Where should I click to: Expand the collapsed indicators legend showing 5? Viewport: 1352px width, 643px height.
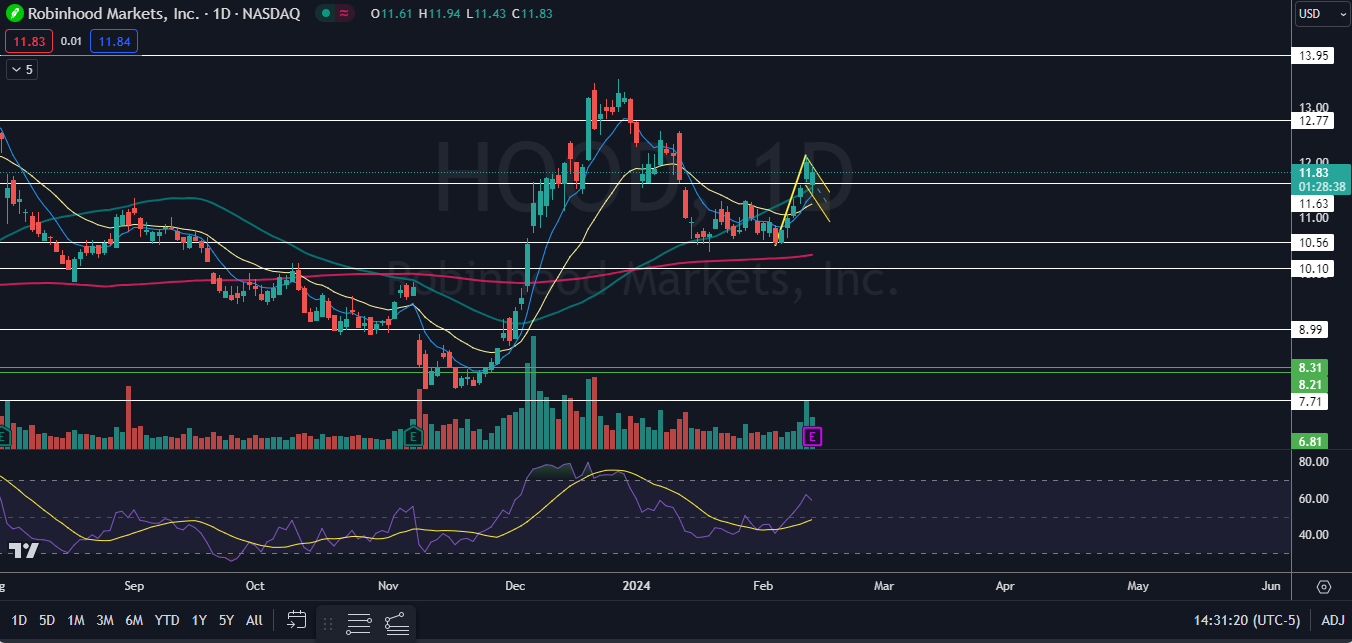pyautogui.click(x=21, y=70)
